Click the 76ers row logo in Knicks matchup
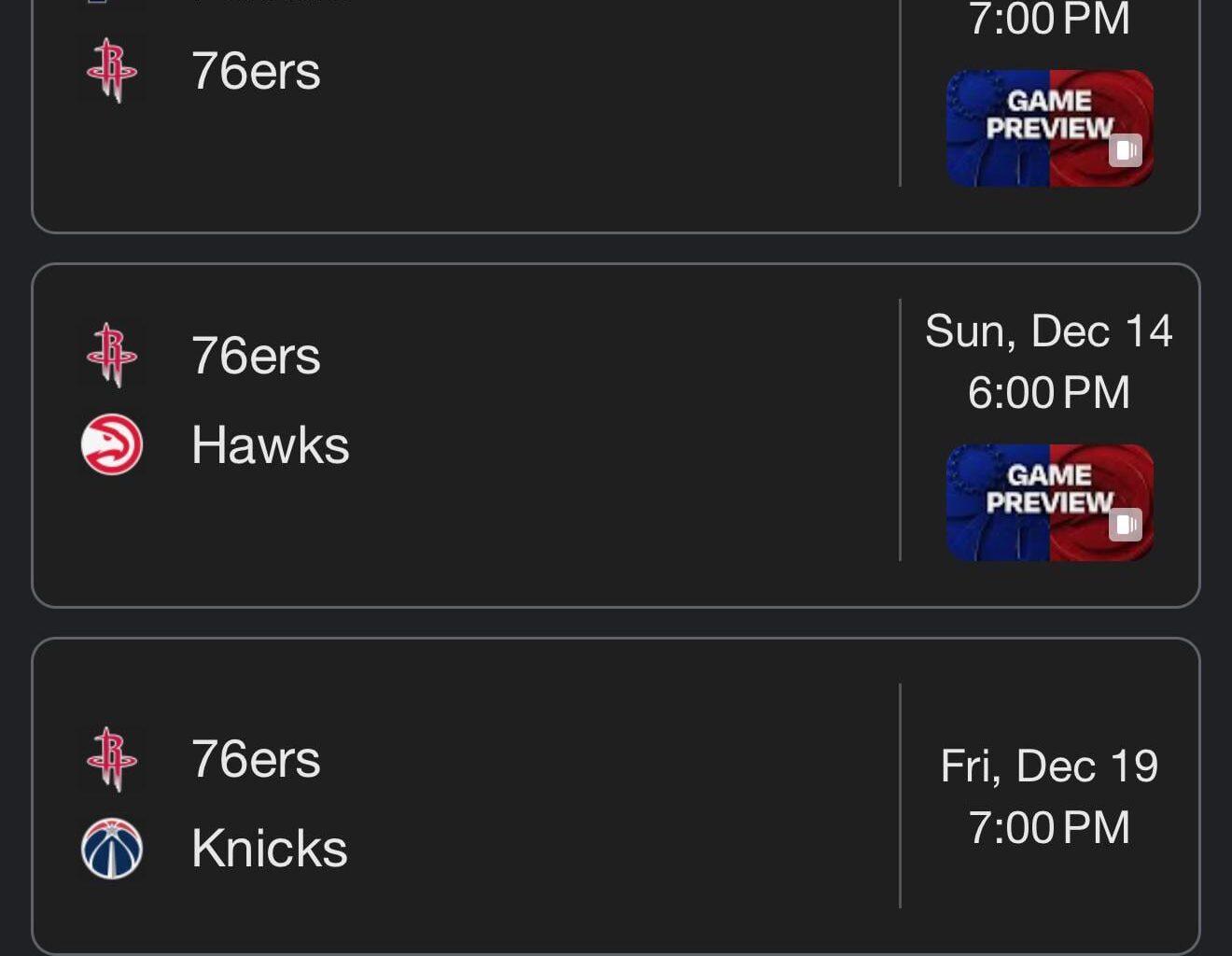This screenshot has height=956, width=1232. (x=112, y=759)
